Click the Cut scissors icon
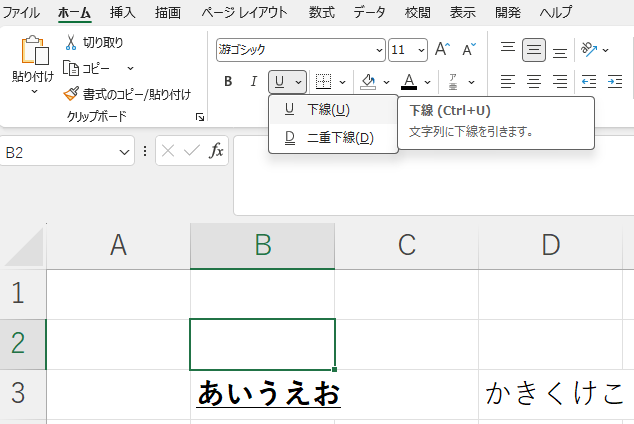This screenshot has height=424, width=634. click(71, 42)
